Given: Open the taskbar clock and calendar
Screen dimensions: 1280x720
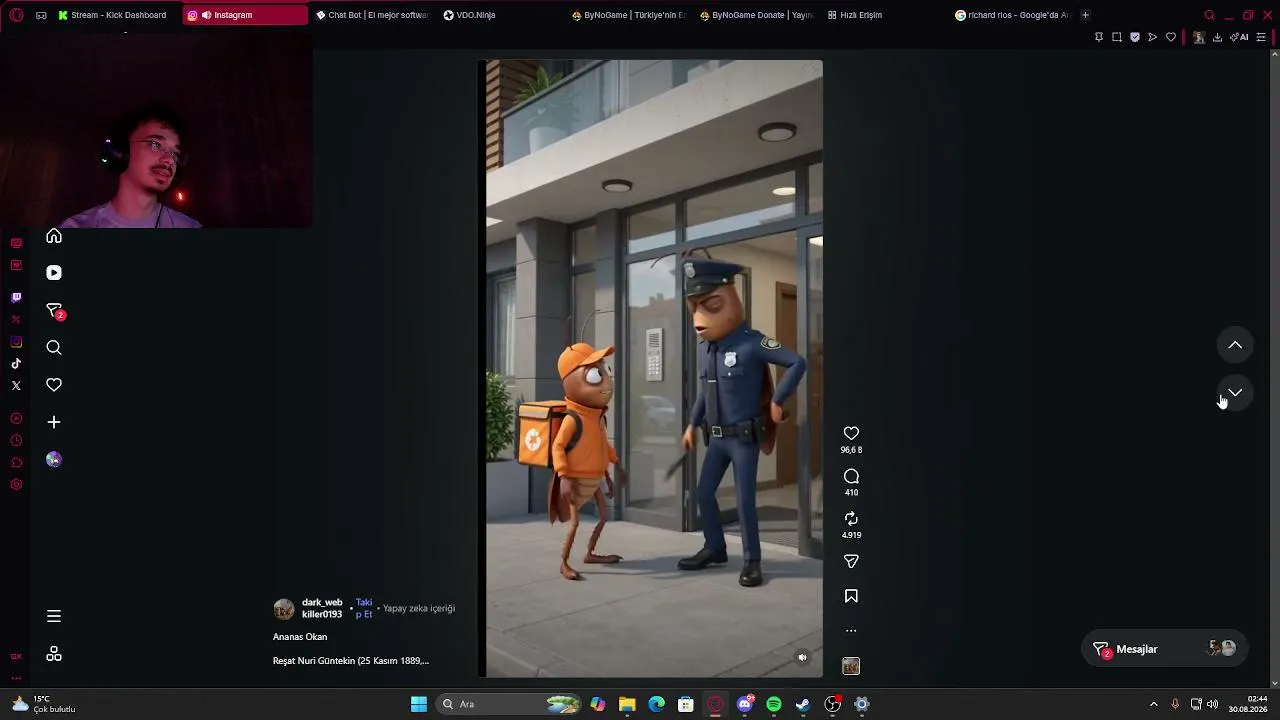Looking at the screenshot, I should (x=1249, y=704).
